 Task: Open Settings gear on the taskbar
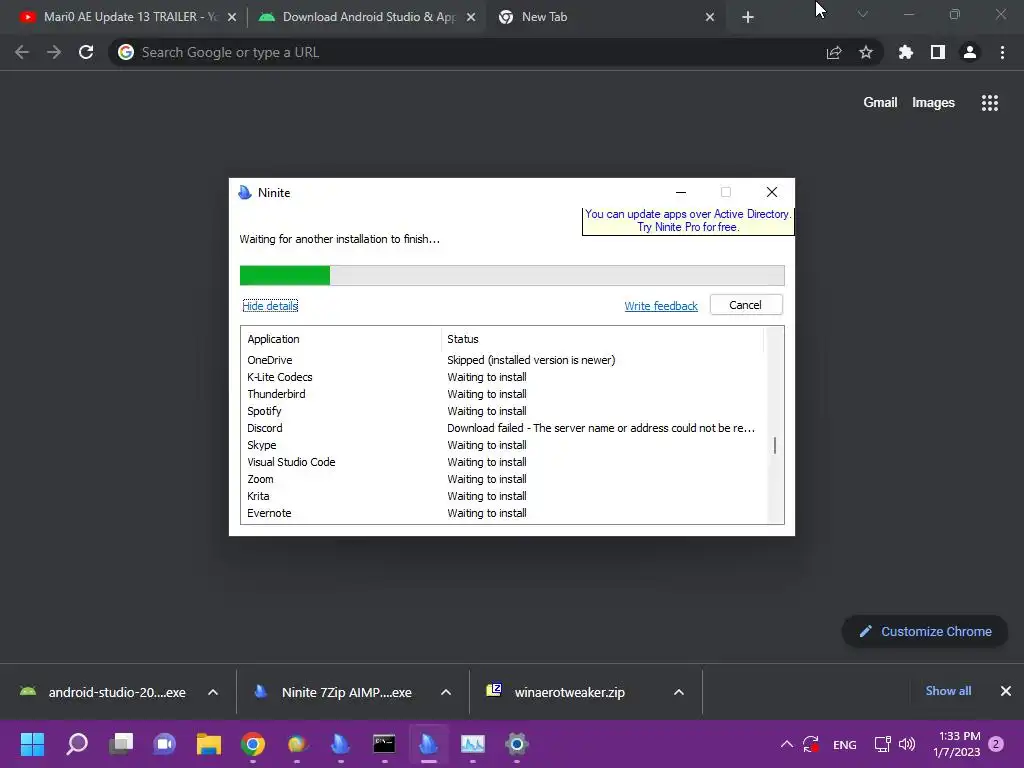click(517, 744)
